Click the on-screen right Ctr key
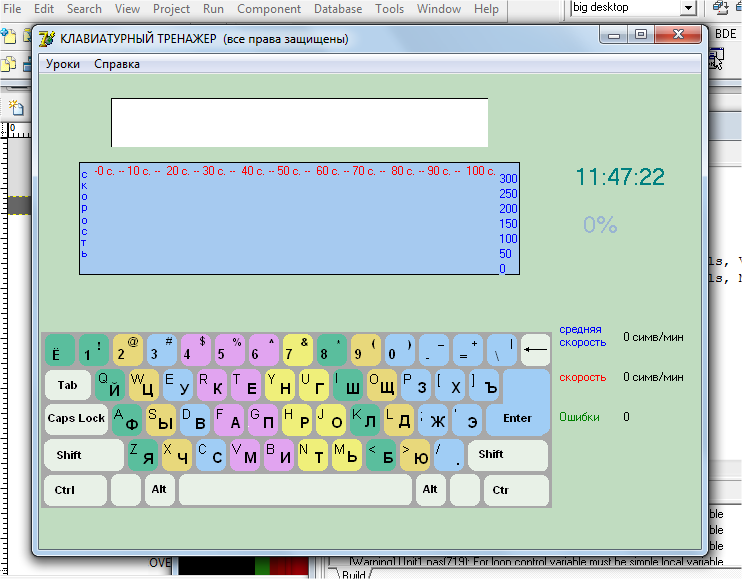 [x=517, y=490]
